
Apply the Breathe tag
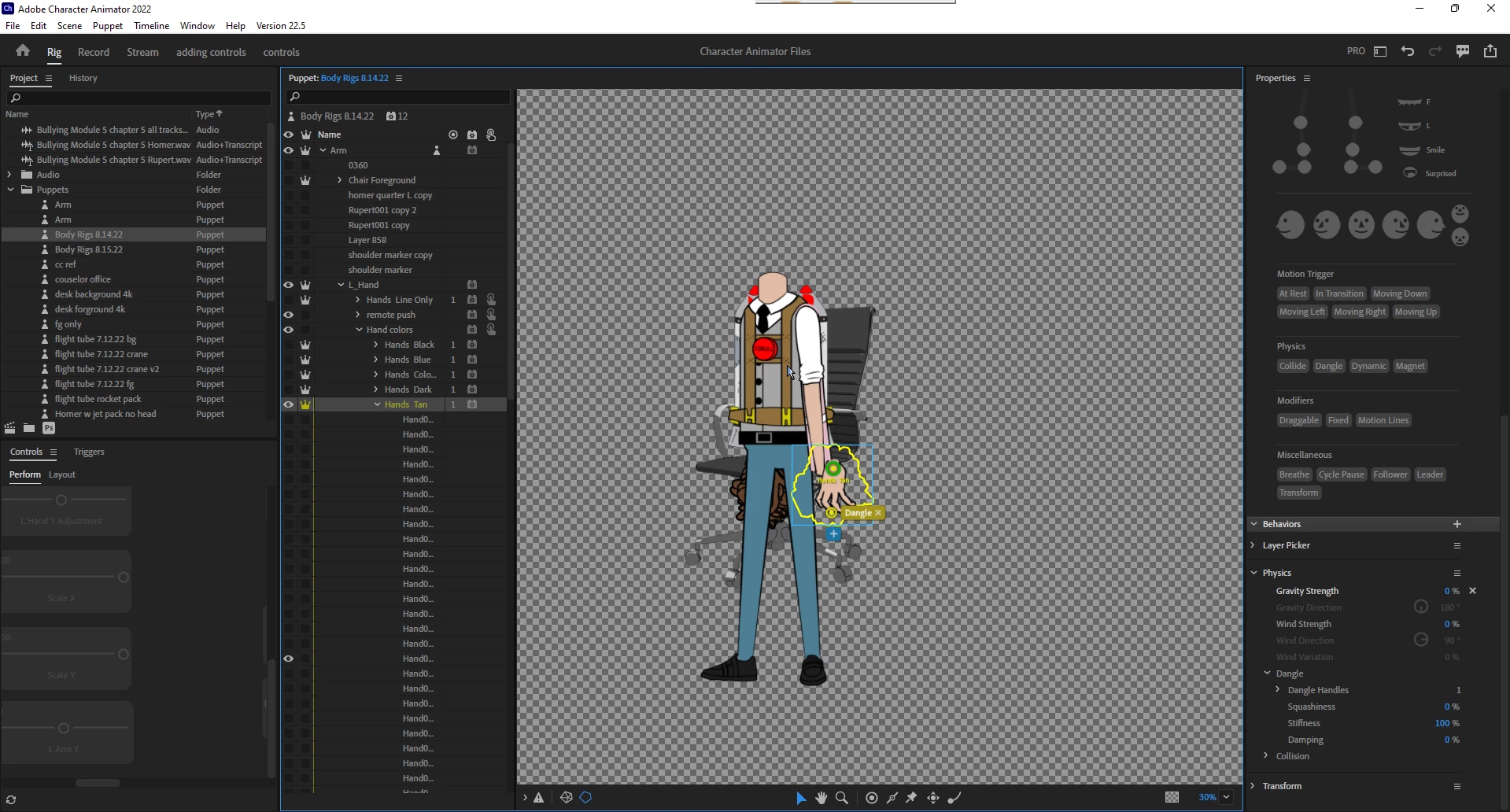coord(1294,474)
